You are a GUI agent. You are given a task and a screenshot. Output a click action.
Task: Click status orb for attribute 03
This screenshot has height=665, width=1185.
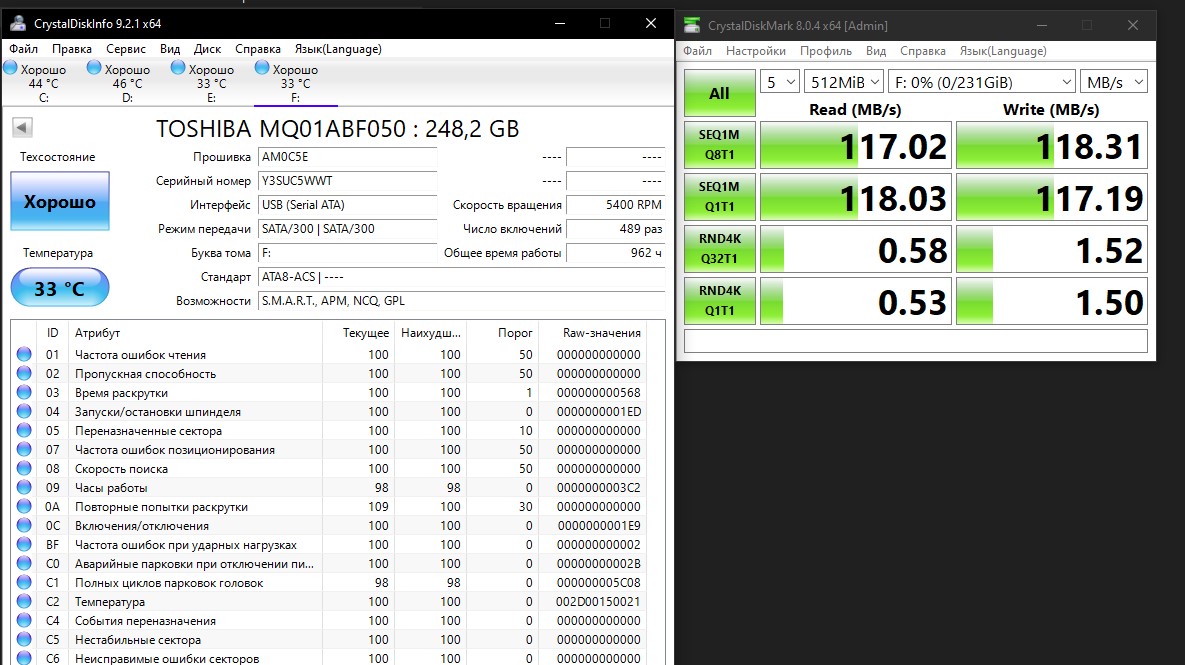point(24,392)
